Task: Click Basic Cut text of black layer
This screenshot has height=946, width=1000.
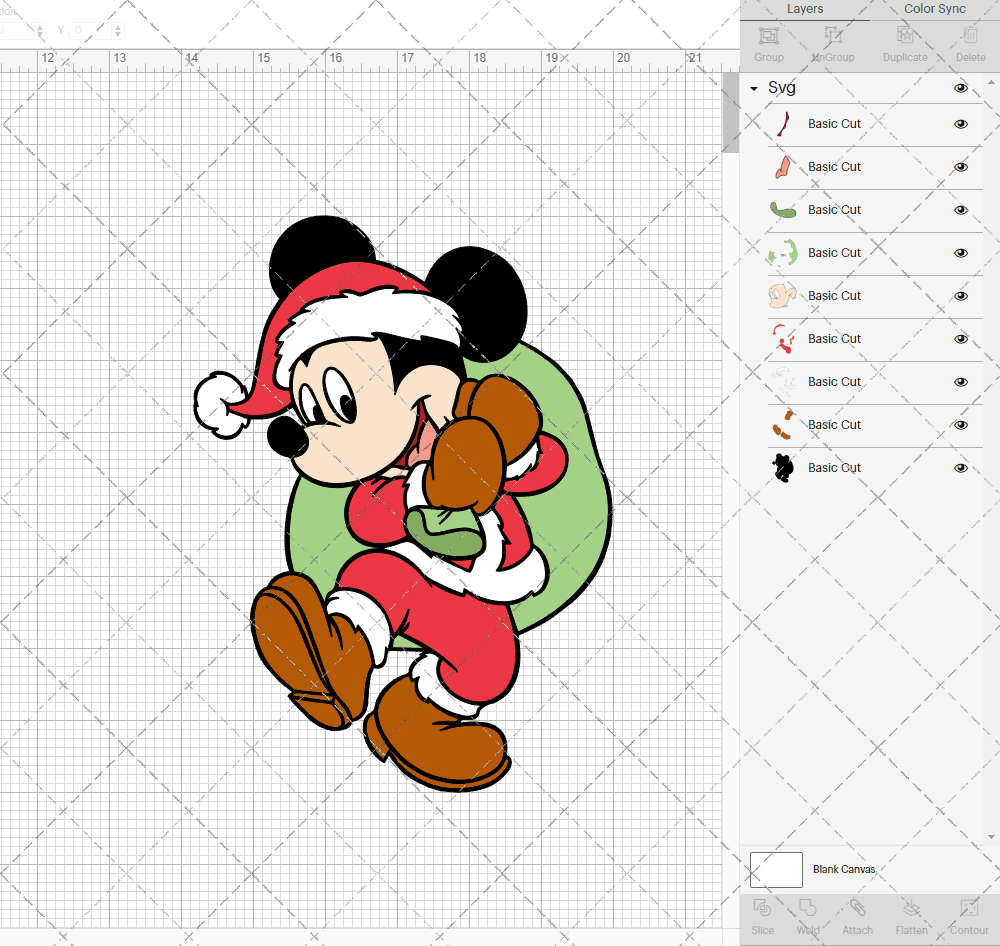Action: pyautogui.click(x=834, y=468)
